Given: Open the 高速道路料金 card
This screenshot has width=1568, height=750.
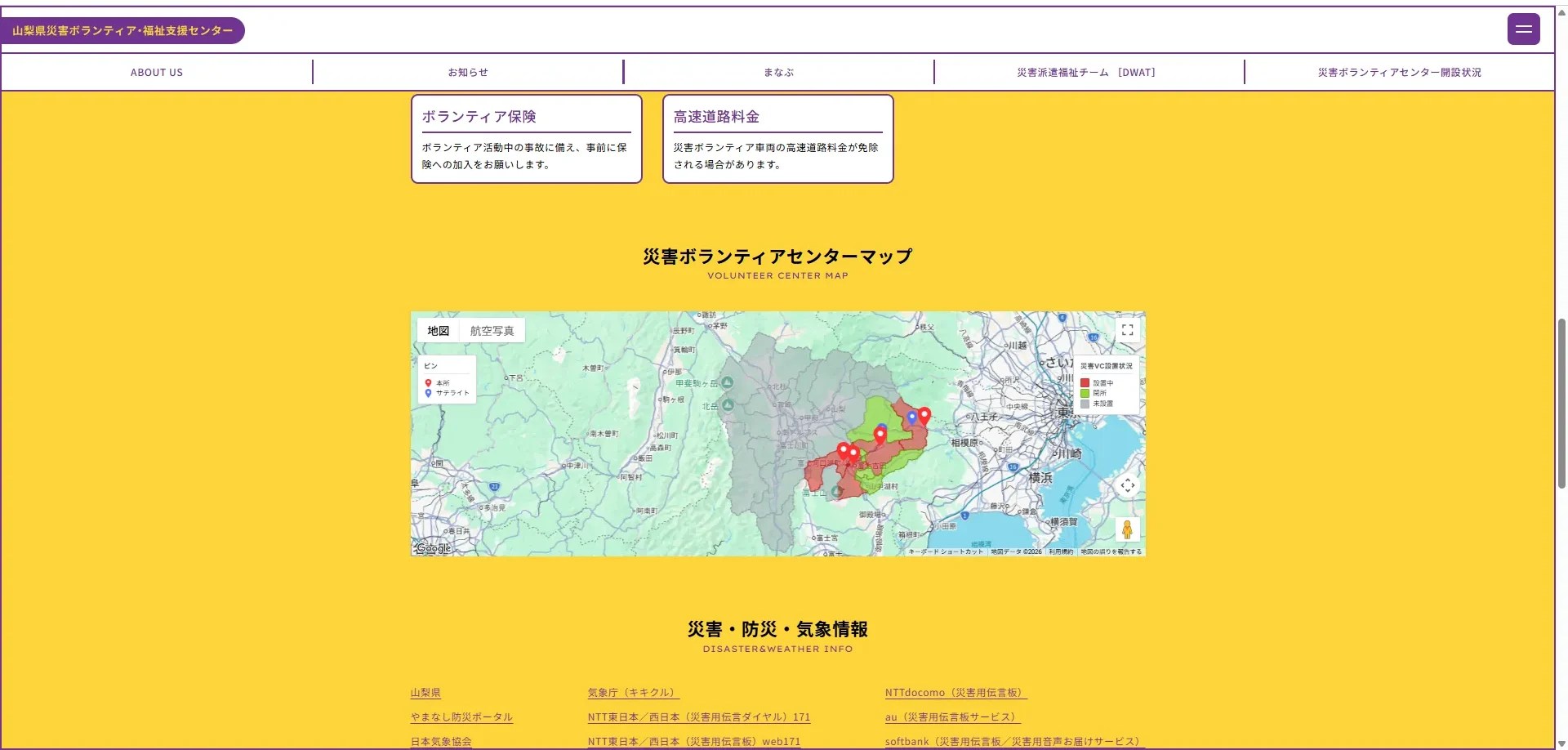Looking at the screenshot, I should click(778, 139).
